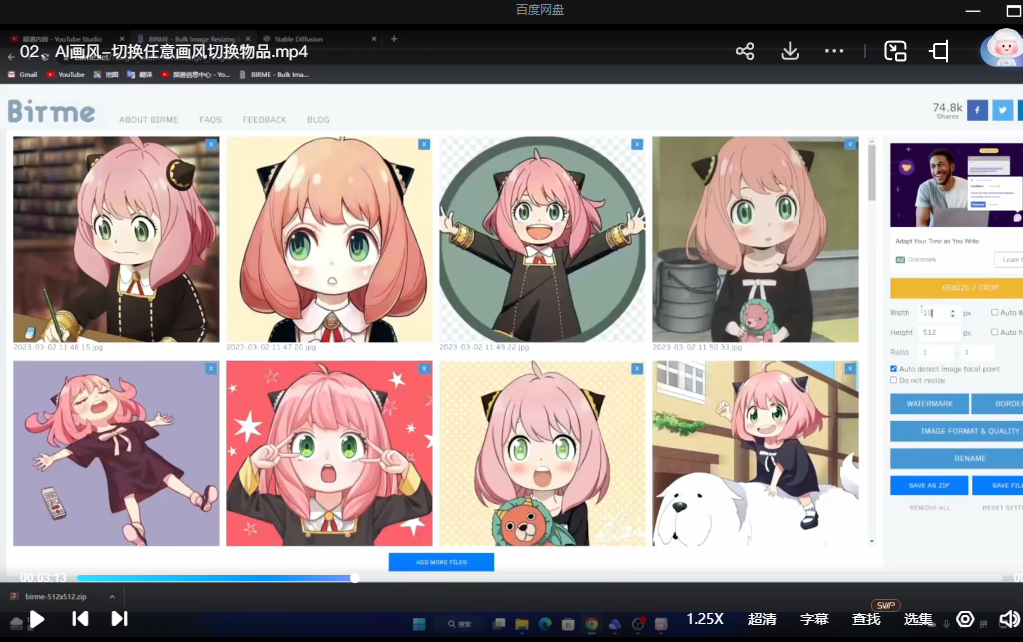Uncheck Auto detect image focal point
This screenshot has height=642, width=1023.
[894, 369]
